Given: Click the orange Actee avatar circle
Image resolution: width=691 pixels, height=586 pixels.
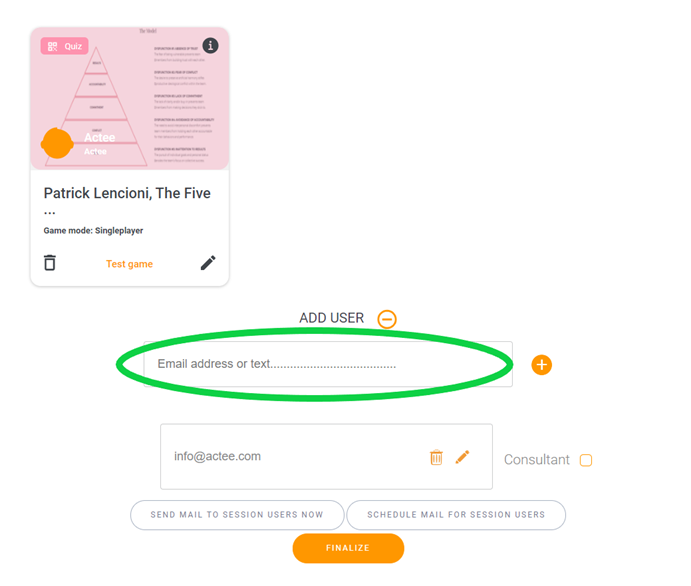Looking at the screenshot, I should (57, 143).
